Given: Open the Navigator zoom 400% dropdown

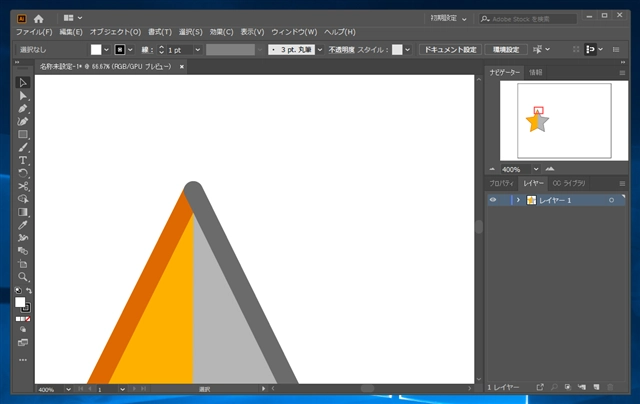Looking at the screenshot, I should [536, 169].
